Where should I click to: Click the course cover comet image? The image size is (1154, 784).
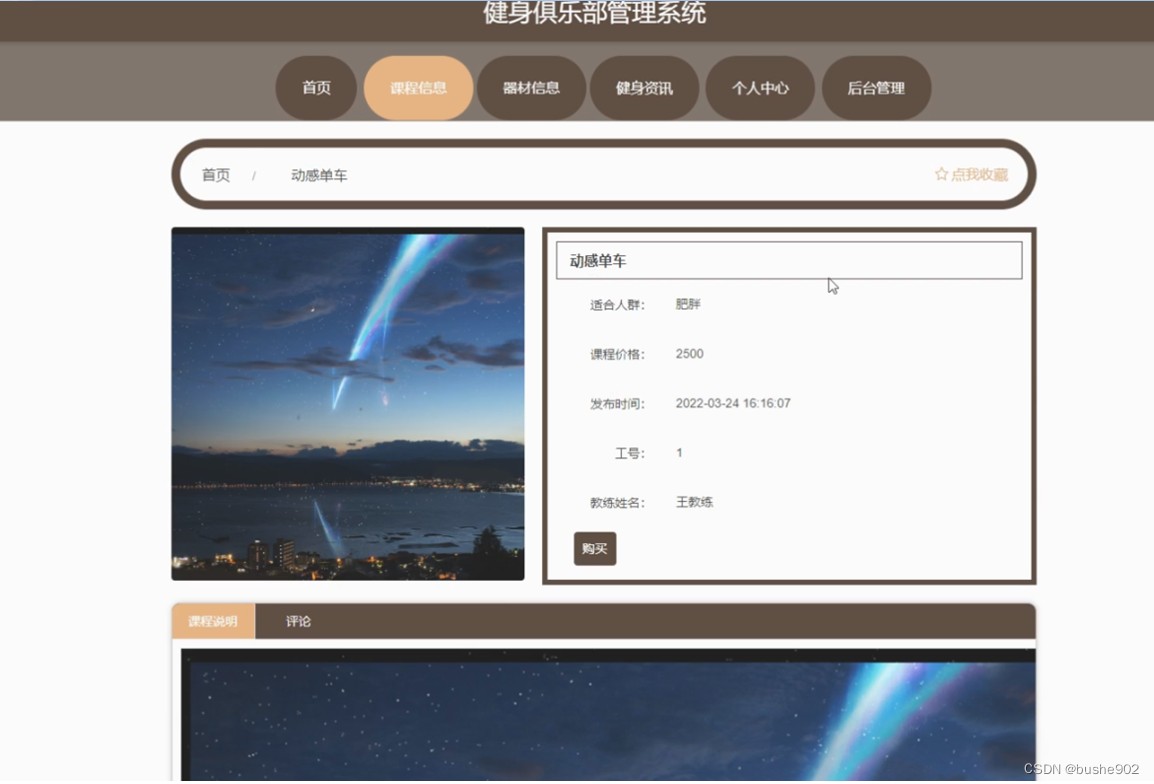click(348, 403)
